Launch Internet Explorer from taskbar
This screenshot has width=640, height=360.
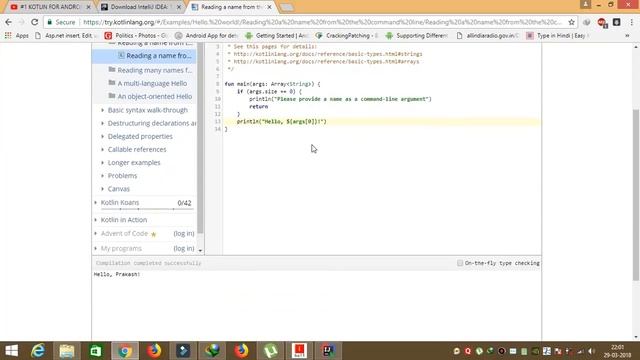[x=38, y=351]
